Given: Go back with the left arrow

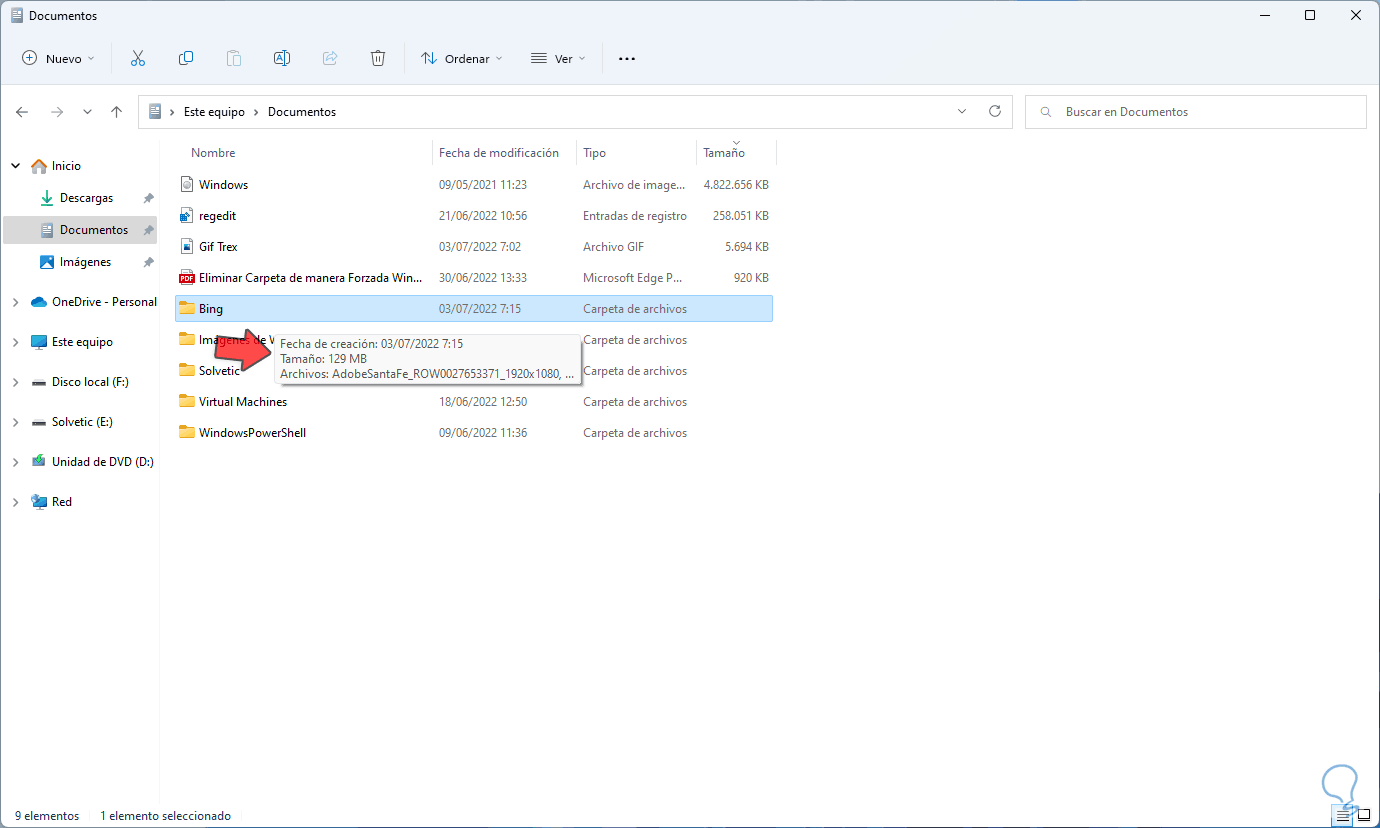Looking at the screenshot, I should pos(22,112).
